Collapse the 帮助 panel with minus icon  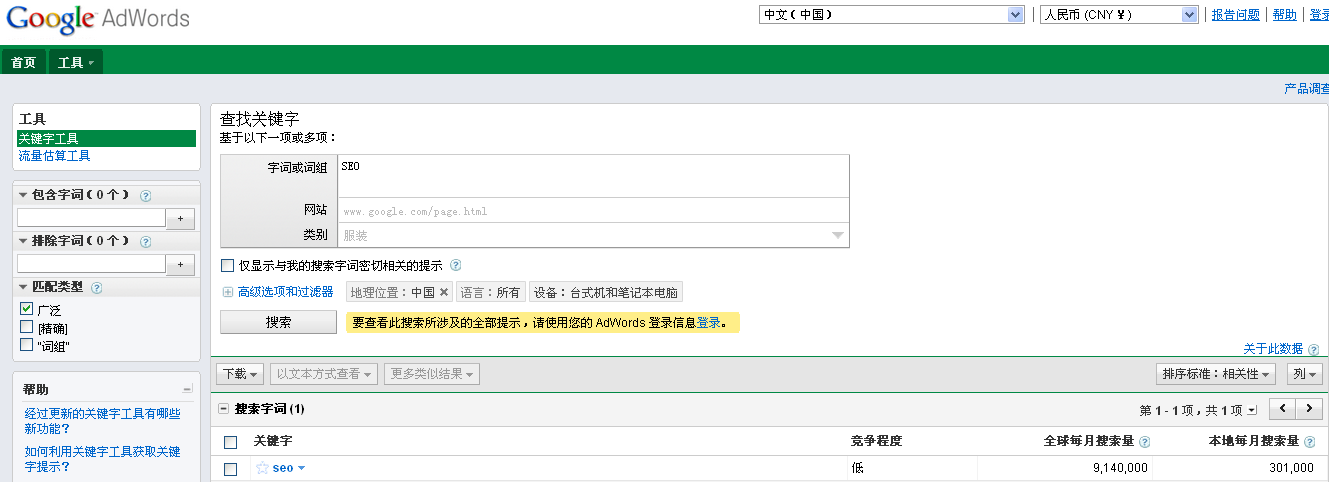tap(187, 389)
